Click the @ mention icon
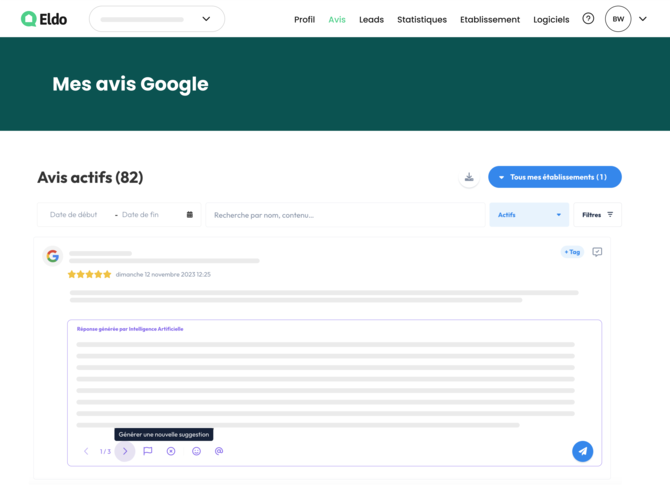670x495 pixels. coord(219,451)
